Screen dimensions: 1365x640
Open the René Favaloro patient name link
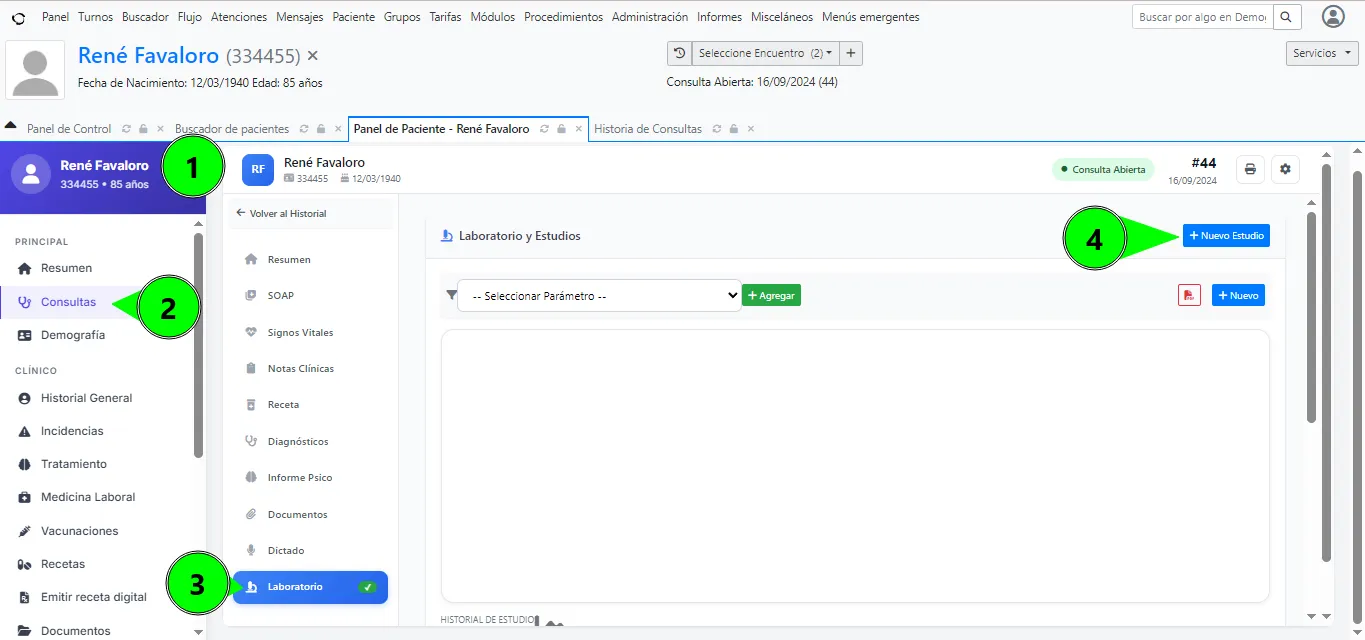pyautogui.click(x=148, y=56)
